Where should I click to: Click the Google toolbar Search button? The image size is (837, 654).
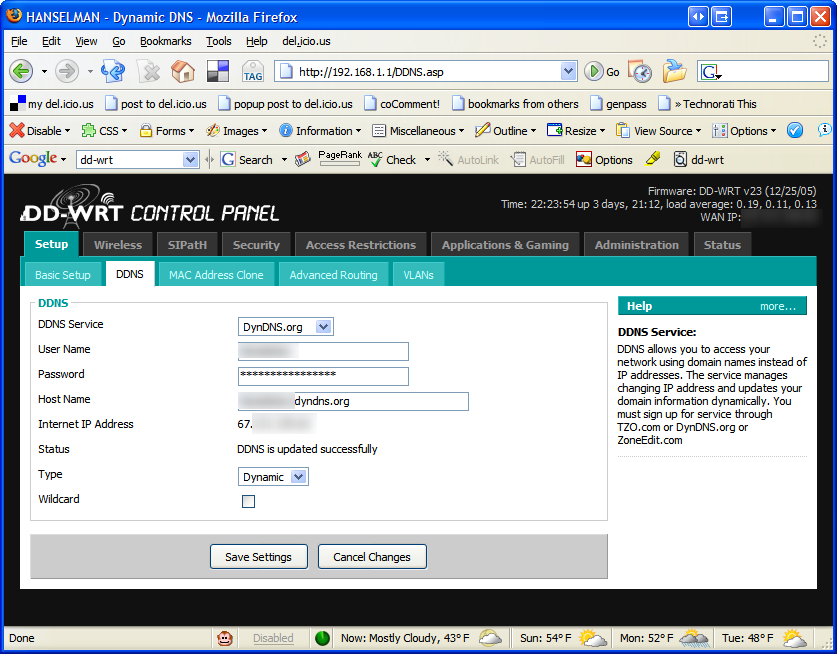point(247,159)
